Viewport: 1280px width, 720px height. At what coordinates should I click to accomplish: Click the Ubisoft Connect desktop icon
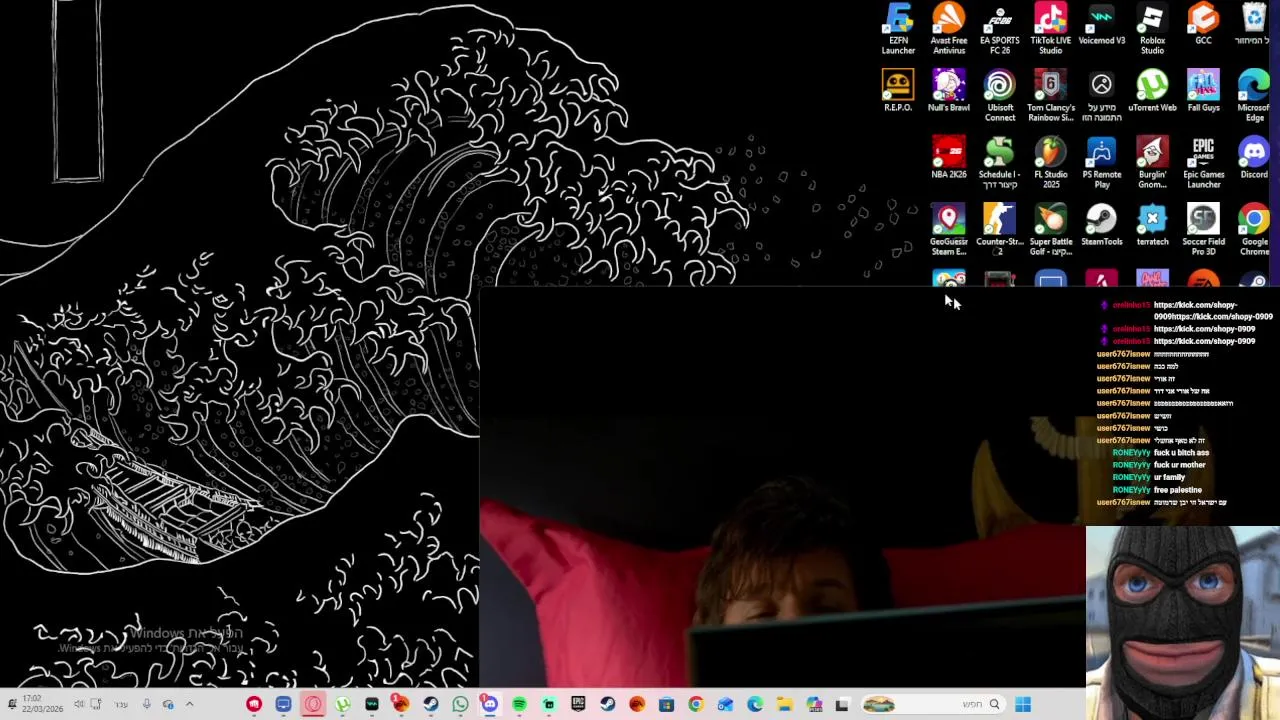(1000, 96)
